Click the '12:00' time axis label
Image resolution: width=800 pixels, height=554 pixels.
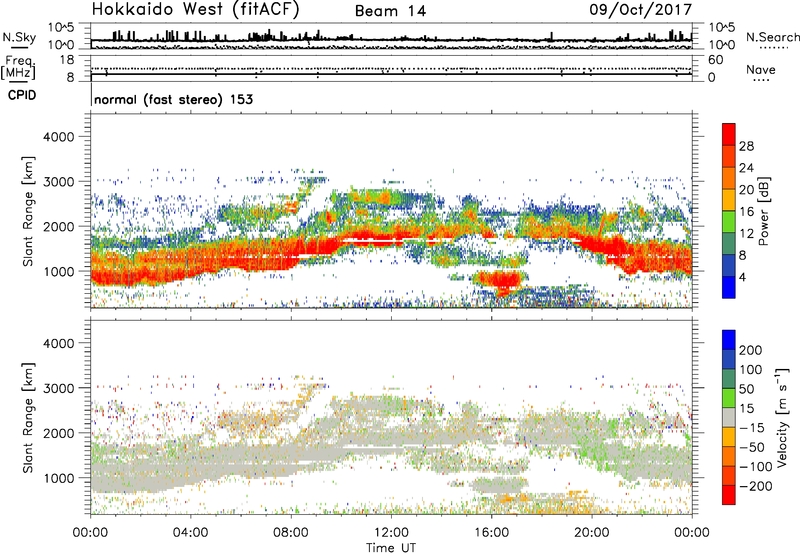[391, 533]
